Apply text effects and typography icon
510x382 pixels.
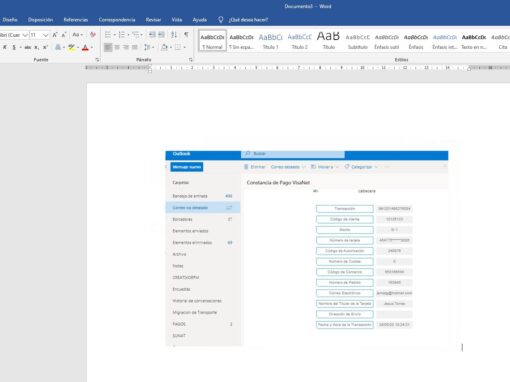[58, 47]
